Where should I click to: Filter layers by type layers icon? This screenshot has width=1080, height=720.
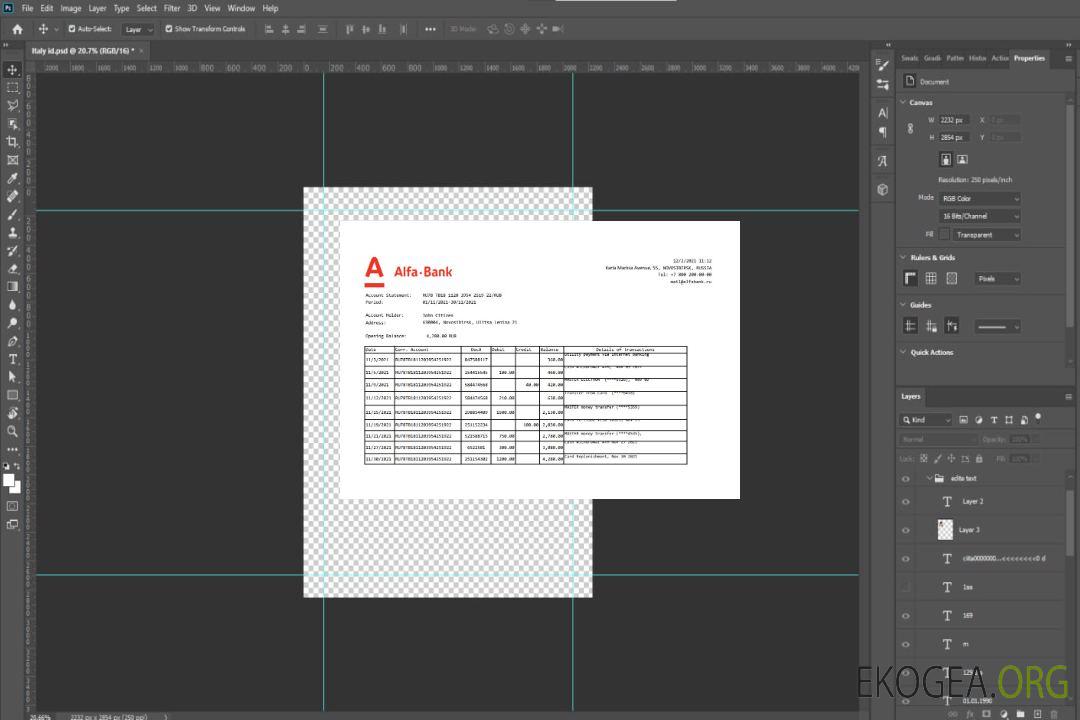click(994, 420)
